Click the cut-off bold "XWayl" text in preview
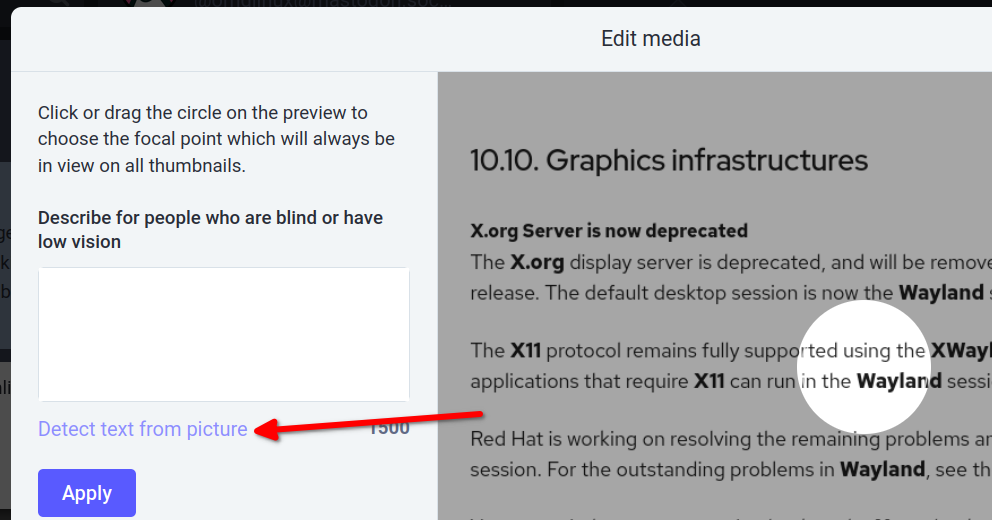Image resolution: width=992 pixels, height=520 pixels. pos(960,351)
